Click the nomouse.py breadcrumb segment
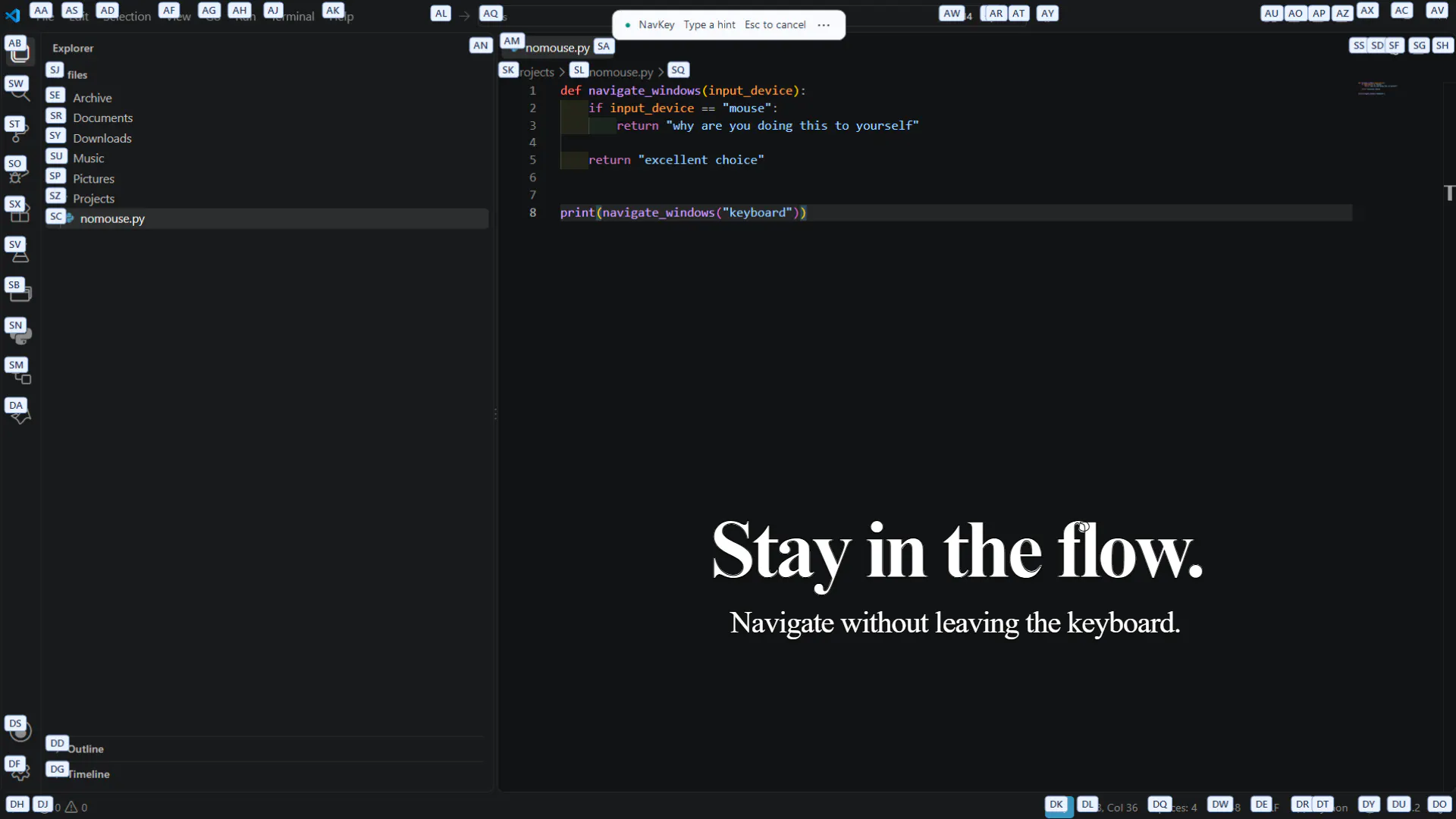The width and height of the screenshot is (1456, 819). coord(614,72)
